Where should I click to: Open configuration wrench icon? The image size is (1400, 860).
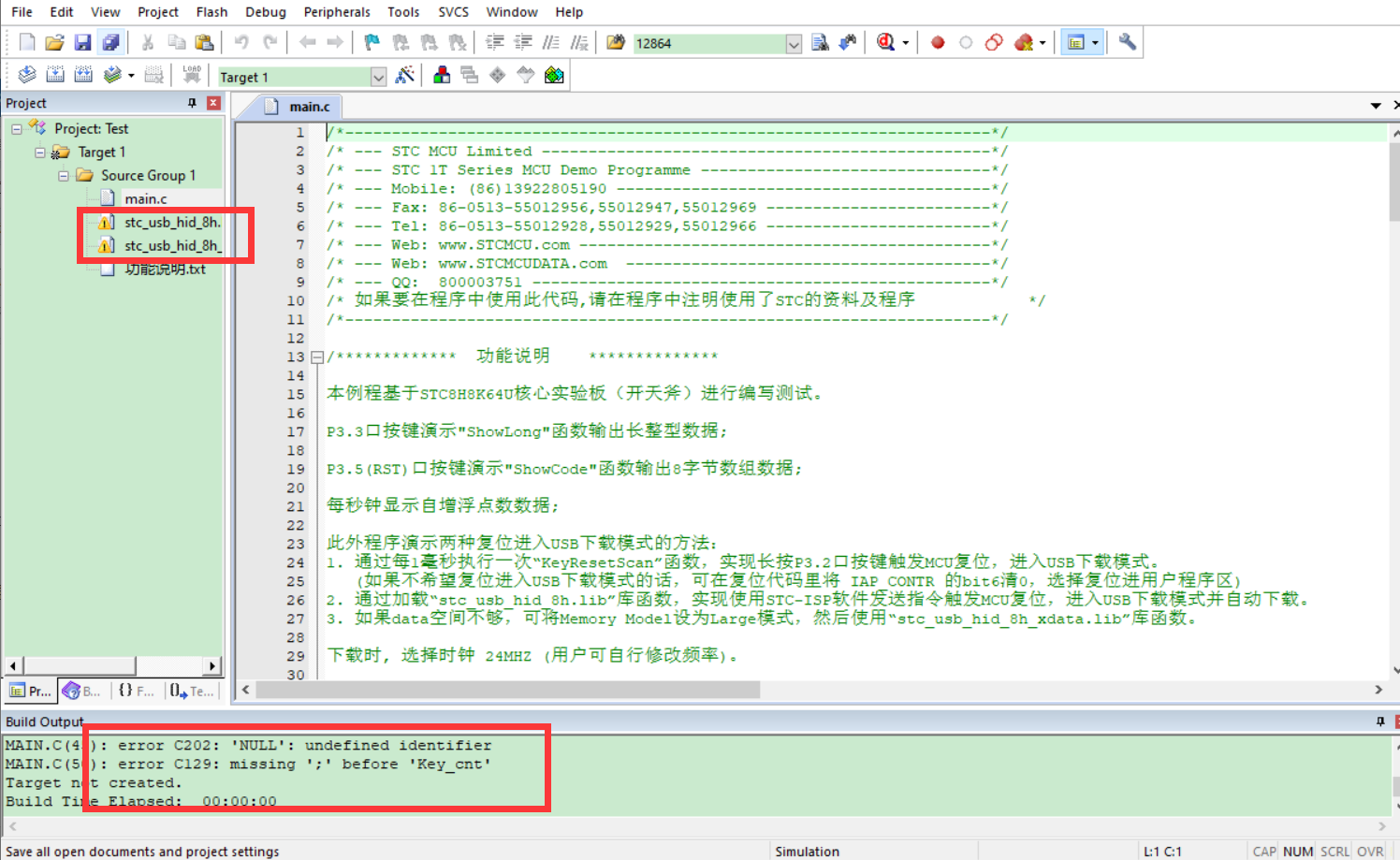[1128, 42]
